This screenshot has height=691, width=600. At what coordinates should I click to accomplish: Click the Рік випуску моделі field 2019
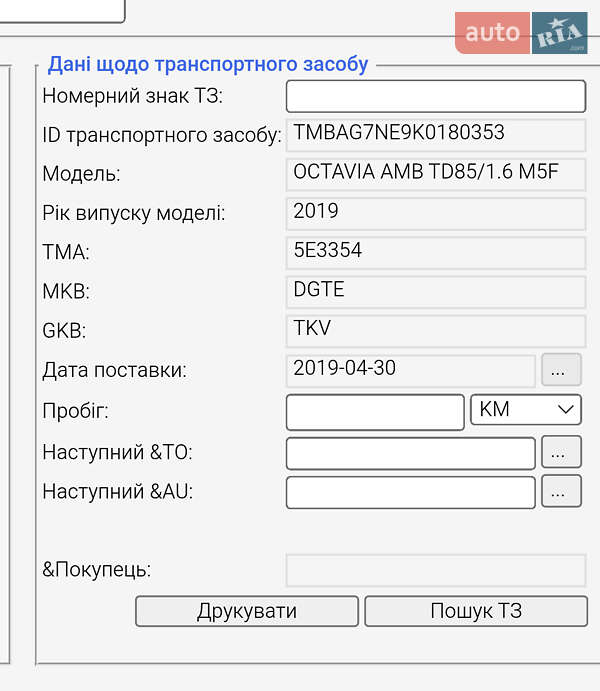click(436, 213)
